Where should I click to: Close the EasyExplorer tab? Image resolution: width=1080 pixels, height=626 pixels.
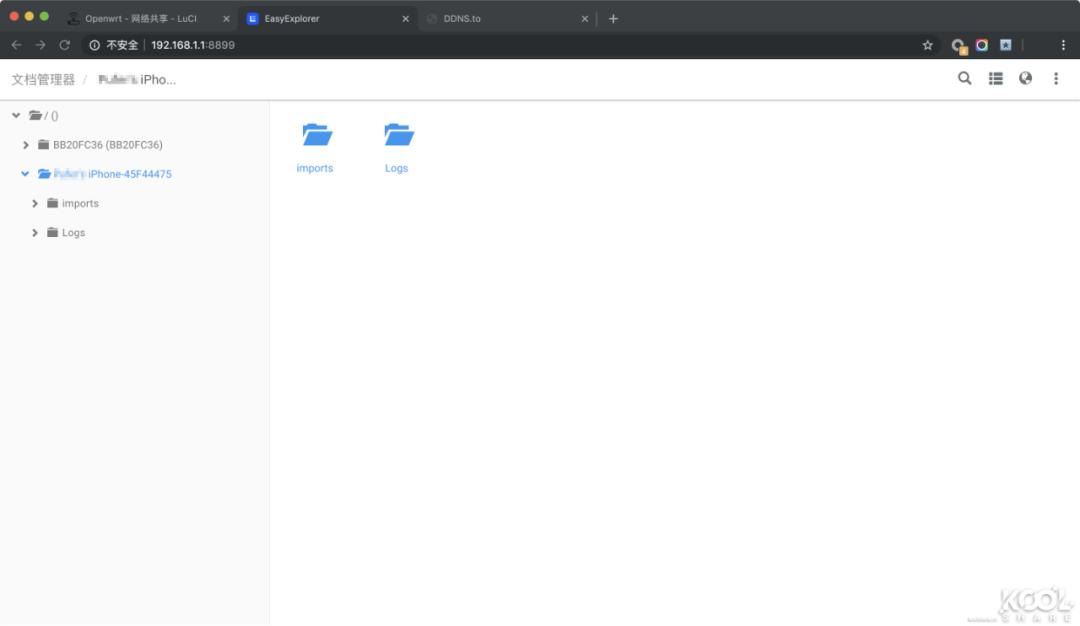tap(405, 19)
